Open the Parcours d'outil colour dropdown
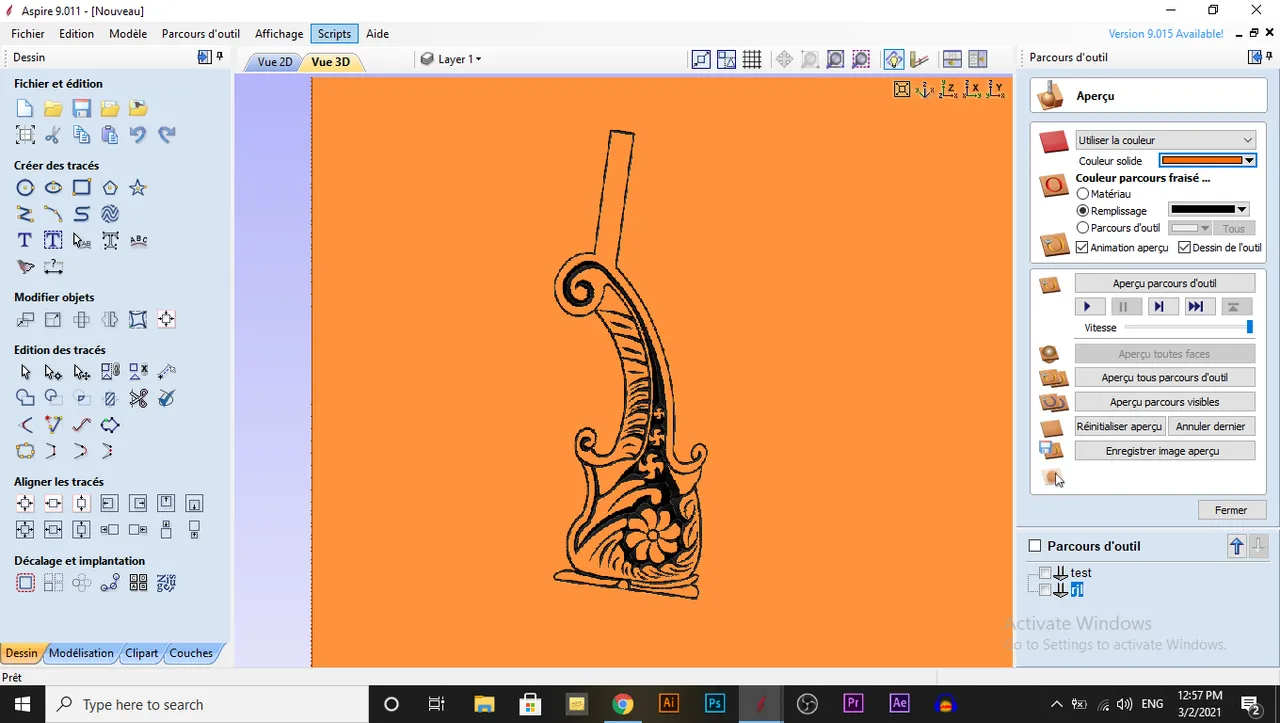 pyautogui.click(x=1190, y=228)
